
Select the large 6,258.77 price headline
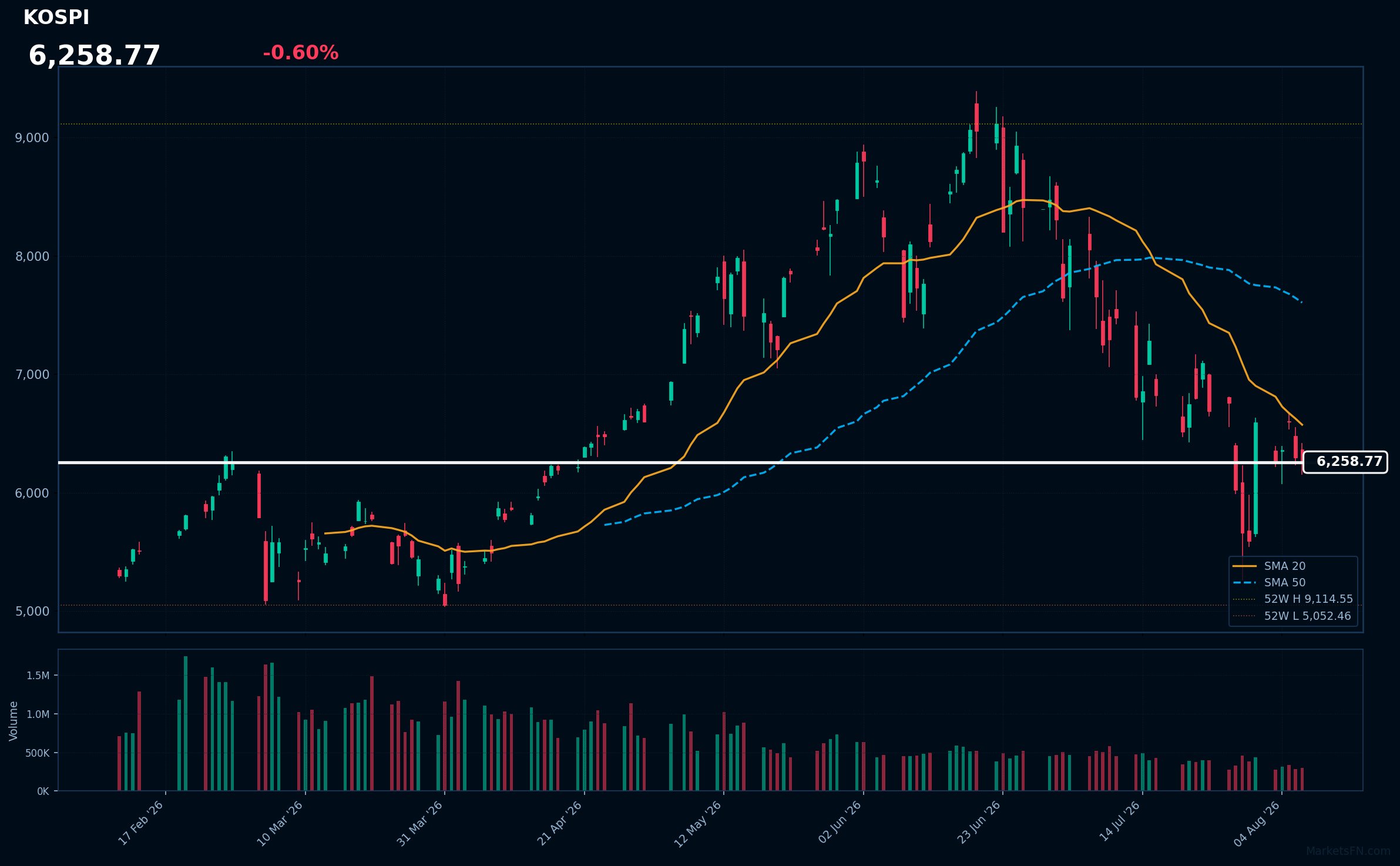coord(95,56)
